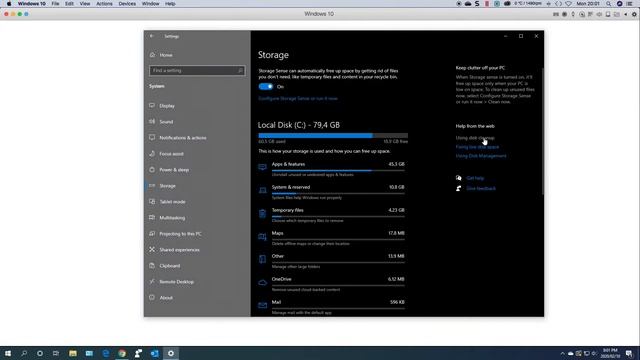Open Sound settings page
The width and height of the screenshot is (640, 360).
166,122
